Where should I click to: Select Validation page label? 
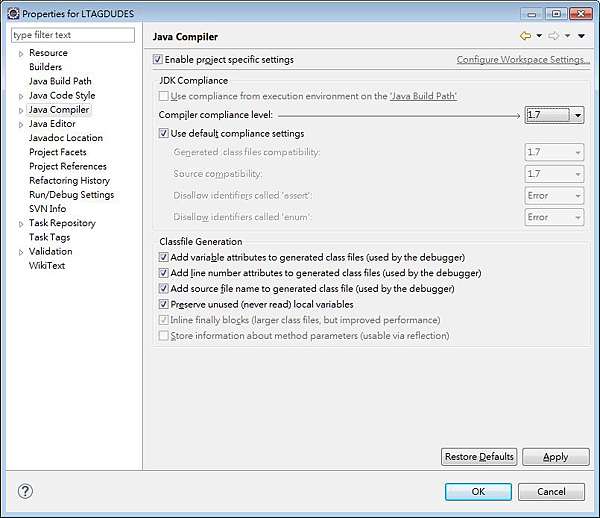[x=51, y=251]
